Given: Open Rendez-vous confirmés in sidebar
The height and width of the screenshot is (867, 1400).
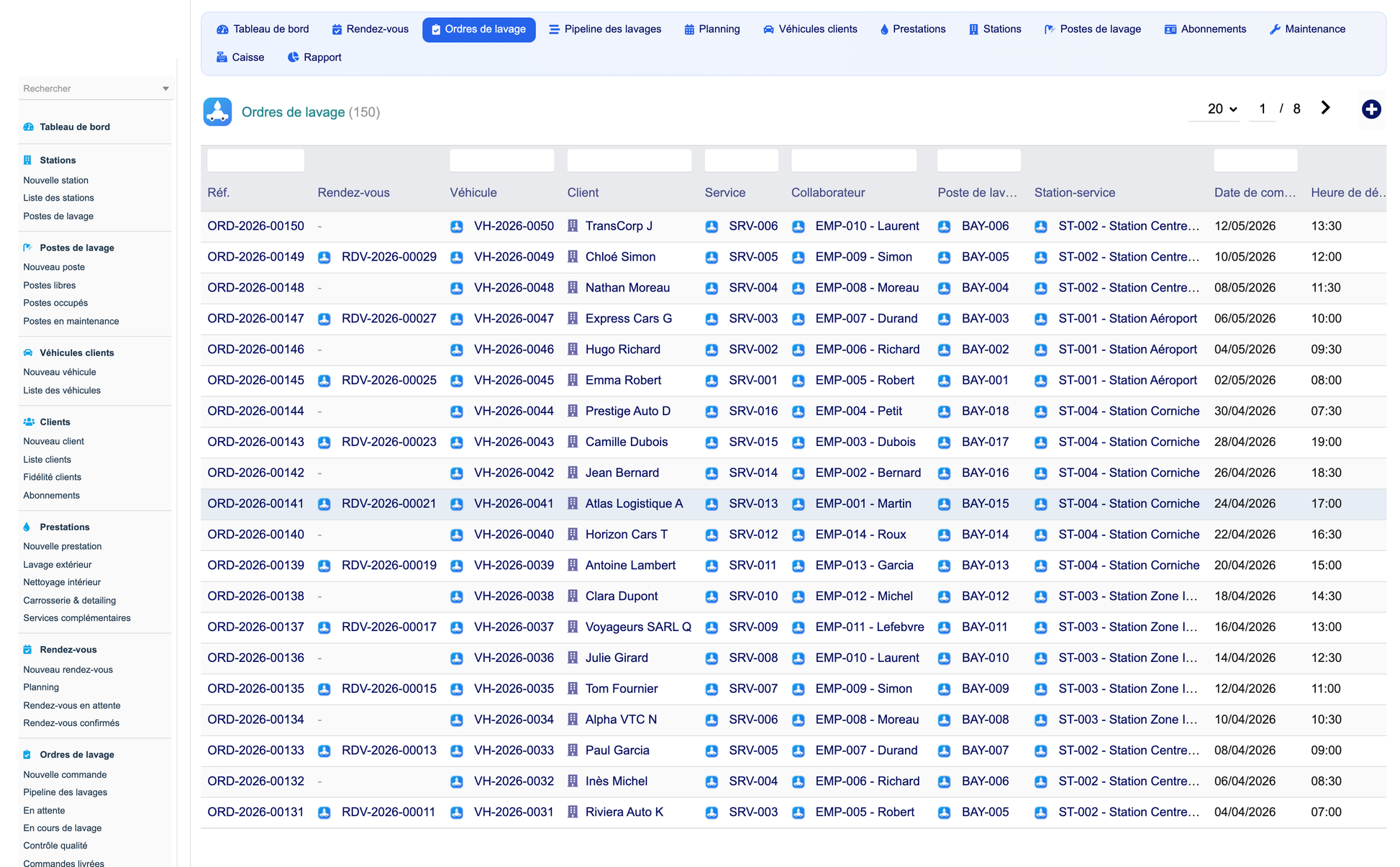Looking at the screenshot, I should coord(71,724).
